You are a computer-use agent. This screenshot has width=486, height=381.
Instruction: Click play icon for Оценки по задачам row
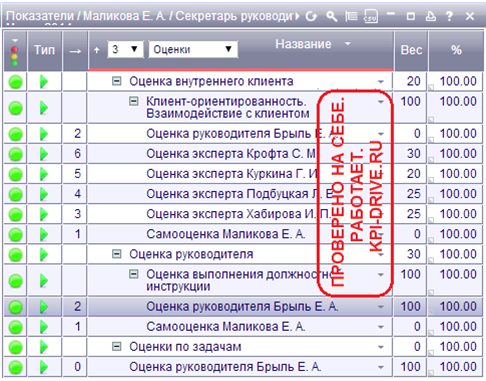point(44,347)
